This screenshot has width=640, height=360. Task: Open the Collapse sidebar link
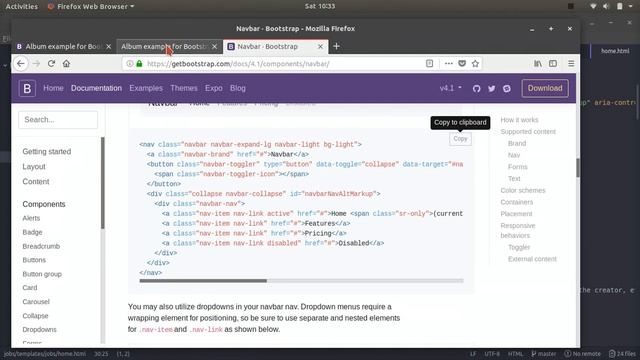click(x=35, y=316)
